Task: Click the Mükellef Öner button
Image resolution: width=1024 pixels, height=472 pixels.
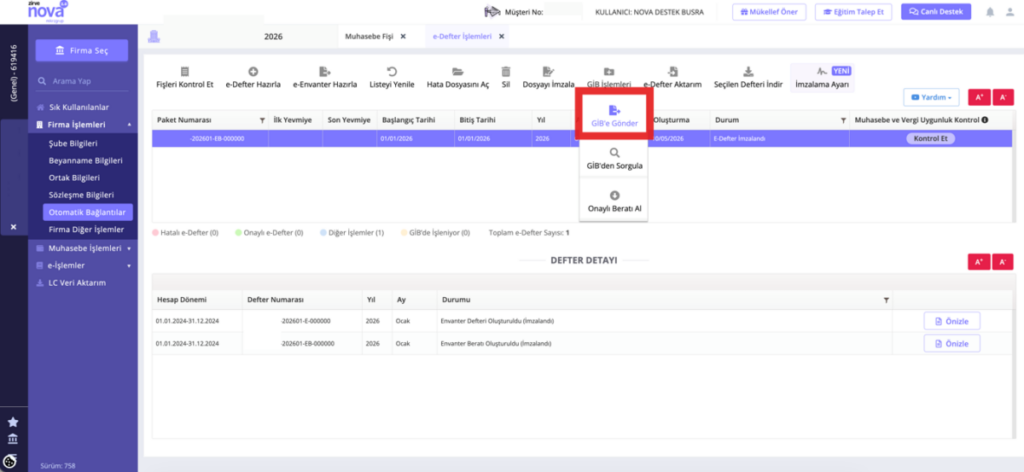Action: pyautogui.click(x=769, y=12)
